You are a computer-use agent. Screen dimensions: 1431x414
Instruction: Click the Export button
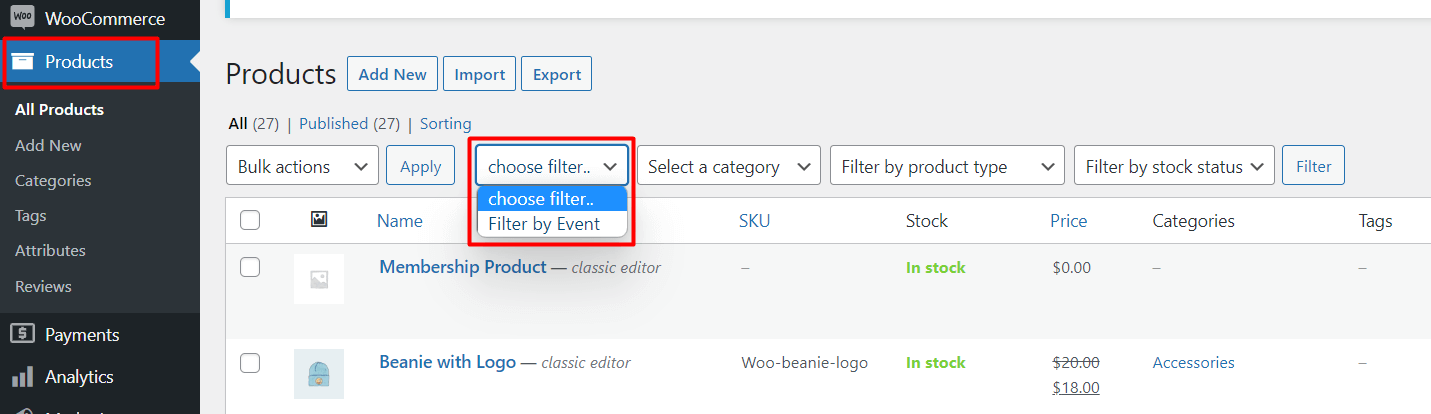[557, 74]
